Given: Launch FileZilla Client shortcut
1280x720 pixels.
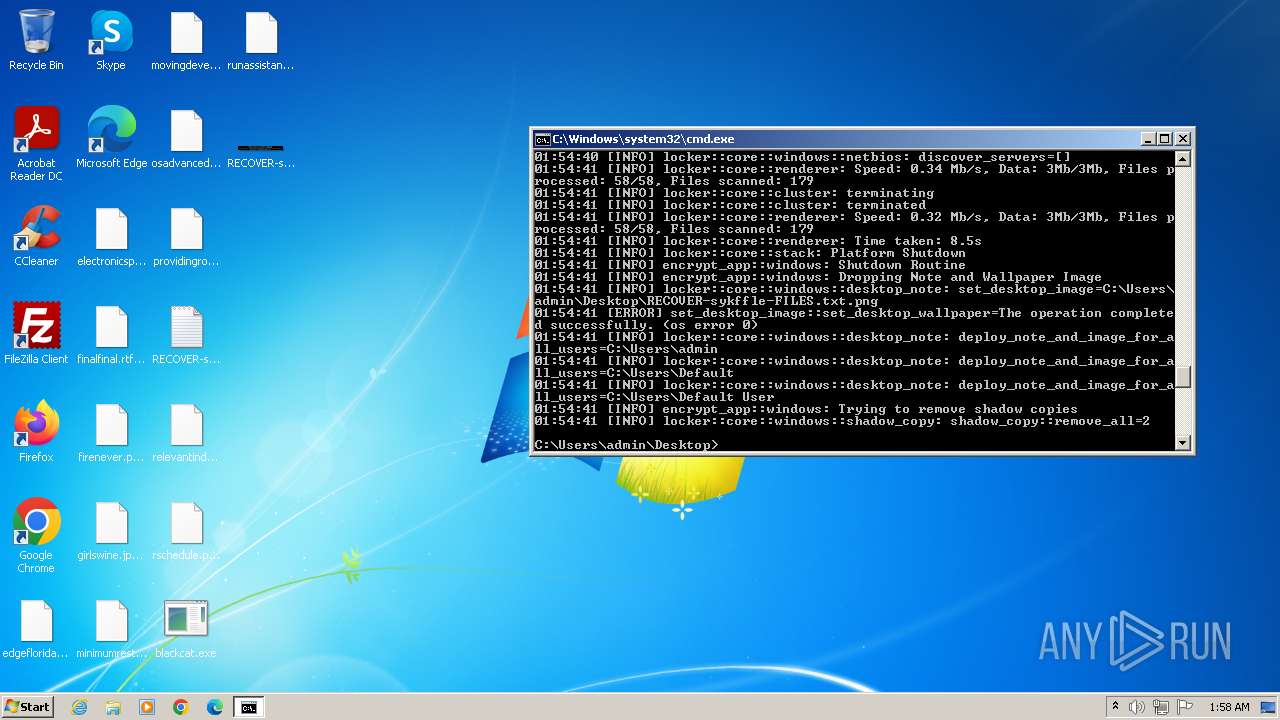Looking at the screenshot, I should click(36, 334).
